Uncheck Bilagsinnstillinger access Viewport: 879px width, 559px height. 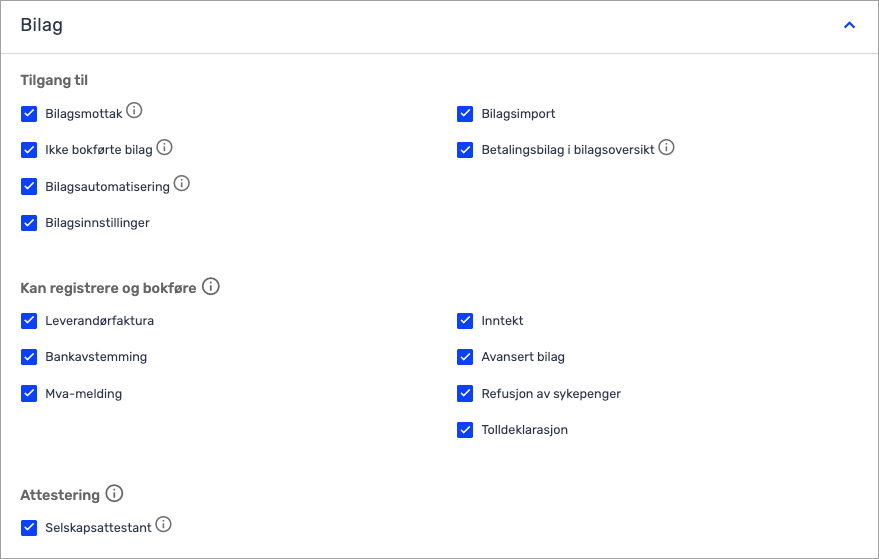coord(29,223)
